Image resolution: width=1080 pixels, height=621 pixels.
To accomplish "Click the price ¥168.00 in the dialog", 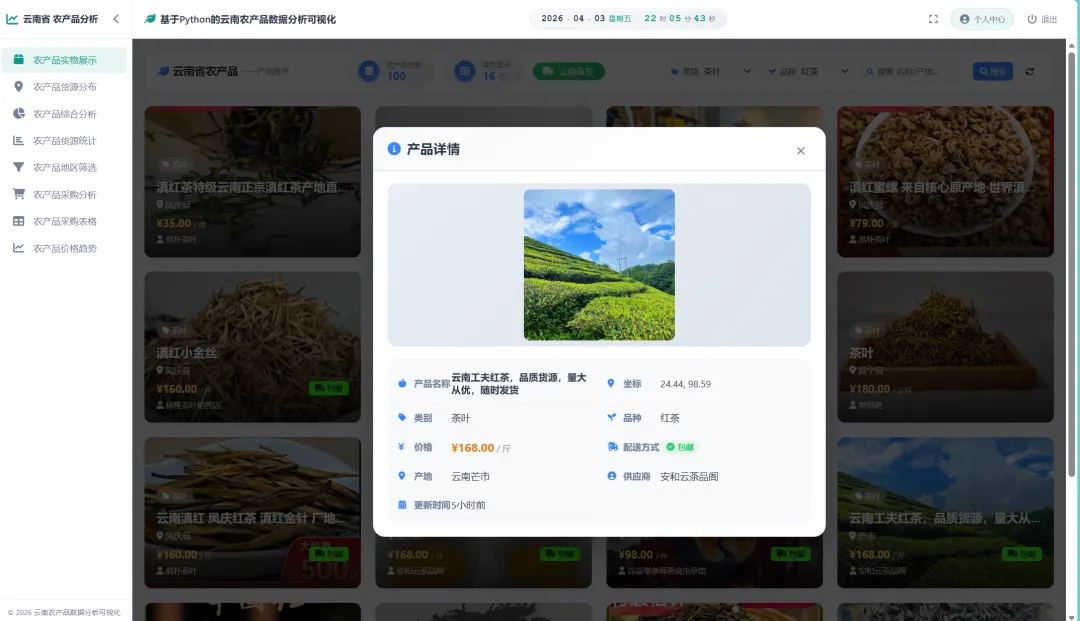I will pos(472,448).
